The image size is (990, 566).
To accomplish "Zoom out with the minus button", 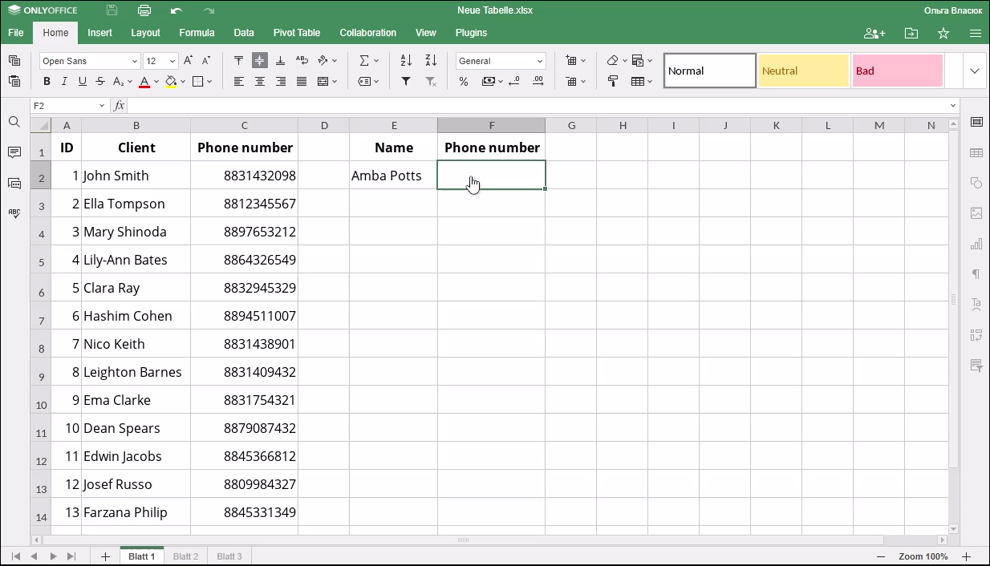I will click(x=881, y=557).
